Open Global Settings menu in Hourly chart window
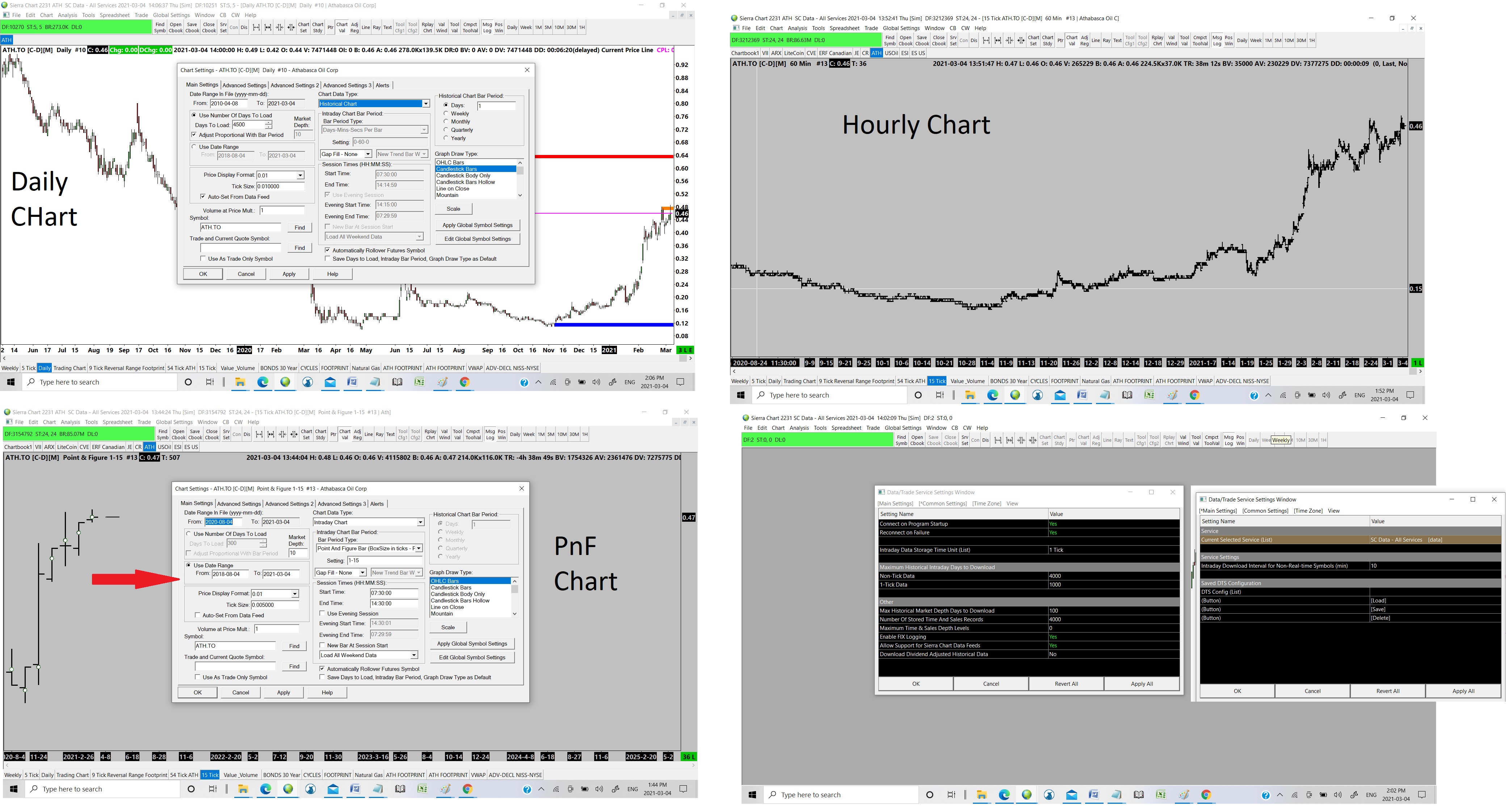Viewport: 1512px width, 811px height. (900, 28)
